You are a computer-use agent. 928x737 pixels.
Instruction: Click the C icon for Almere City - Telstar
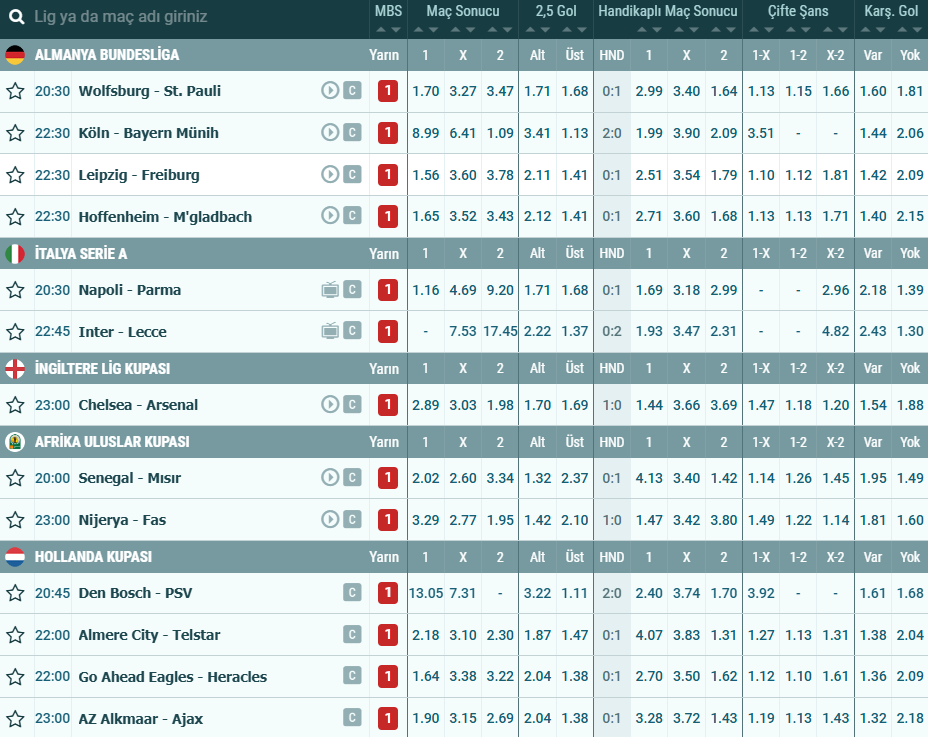[352, 635]
